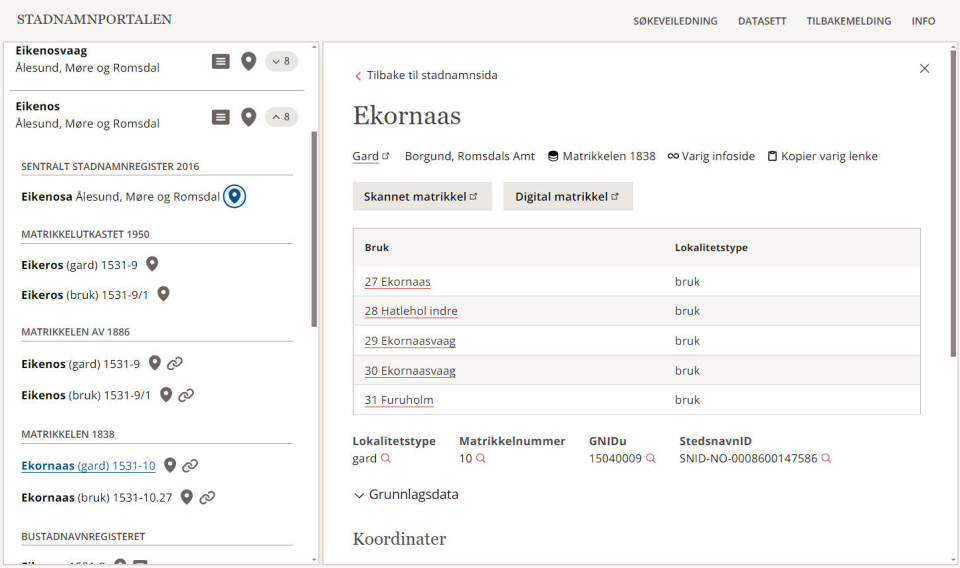Open the 28 Hatlehol indre link
Viewport: 960px width, 568px height.
pos(411,311)
